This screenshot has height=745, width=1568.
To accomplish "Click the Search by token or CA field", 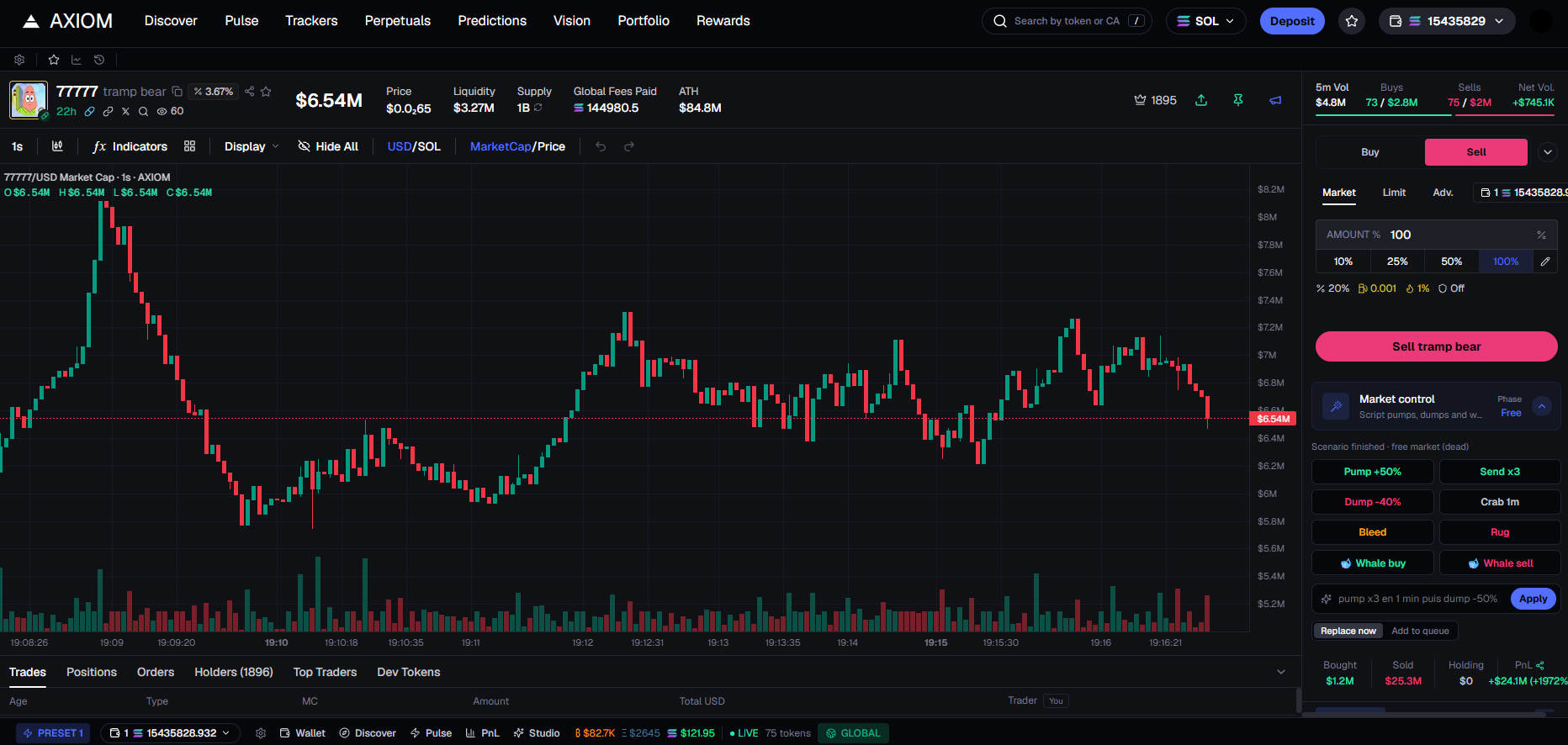I will pyautogui.click(x=1067, y=21).
